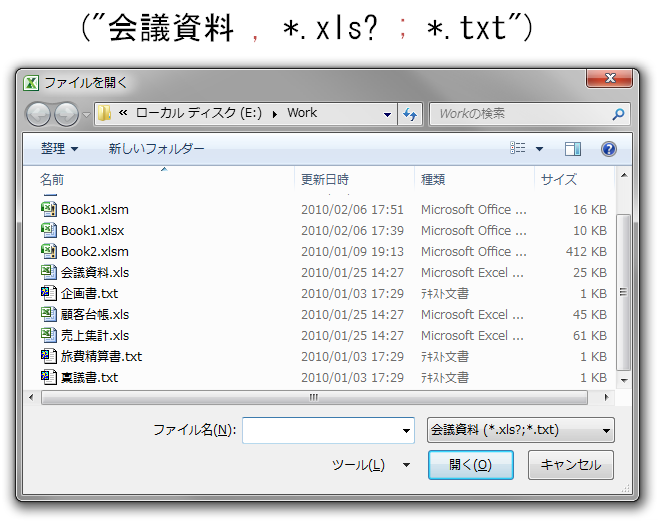Select the Book1.xlsx file icon
Screen dimensions: 658x523
(49, 230)
